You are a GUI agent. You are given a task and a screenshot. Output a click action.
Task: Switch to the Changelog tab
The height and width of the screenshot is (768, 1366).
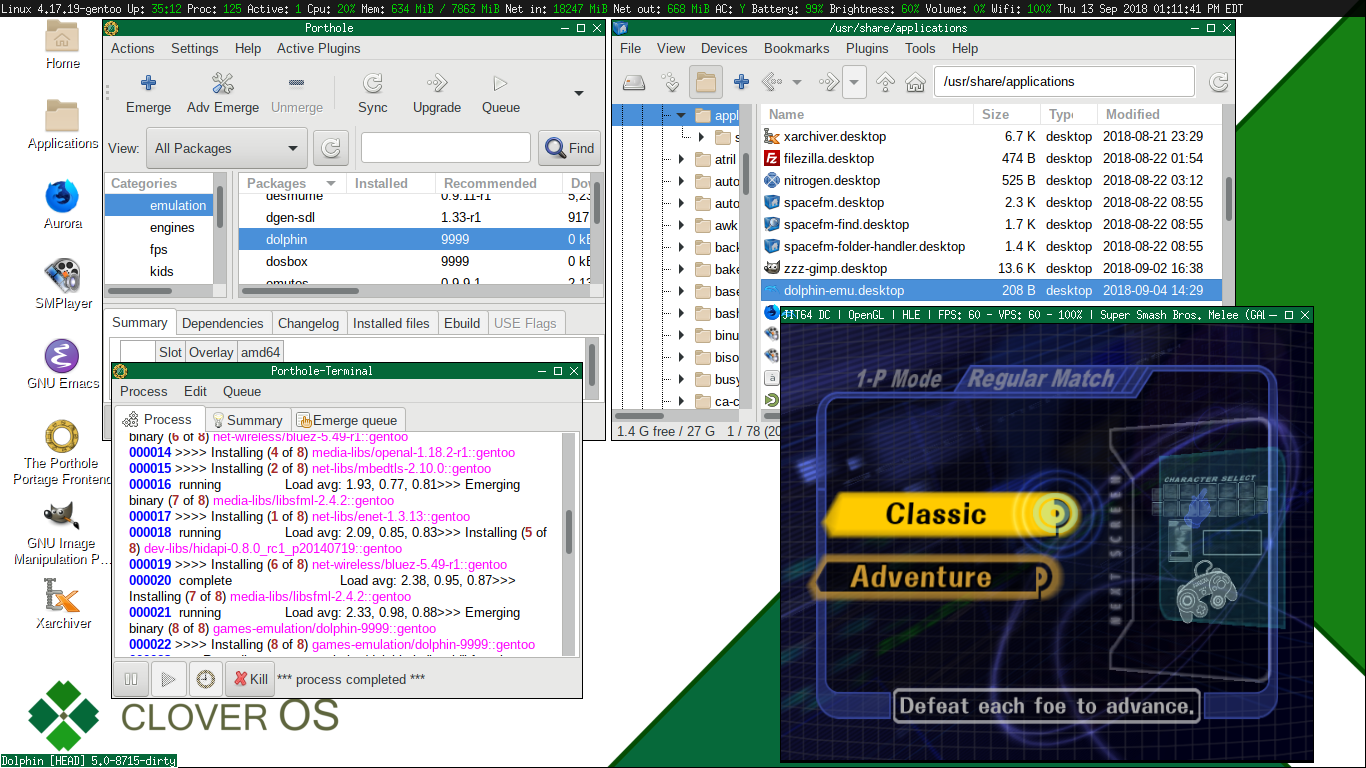click(309, 323)
